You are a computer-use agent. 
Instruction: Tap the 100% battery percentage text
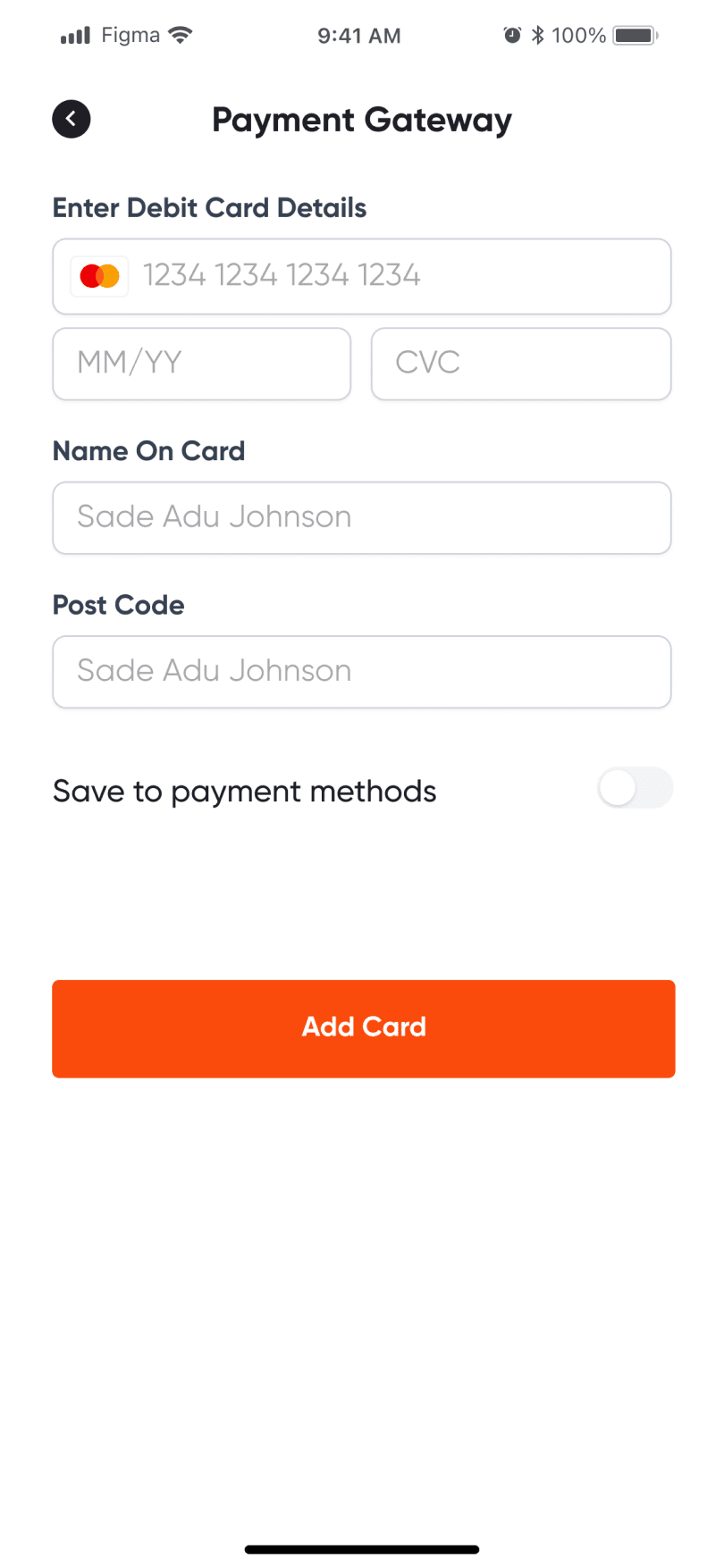pos(578,36)
